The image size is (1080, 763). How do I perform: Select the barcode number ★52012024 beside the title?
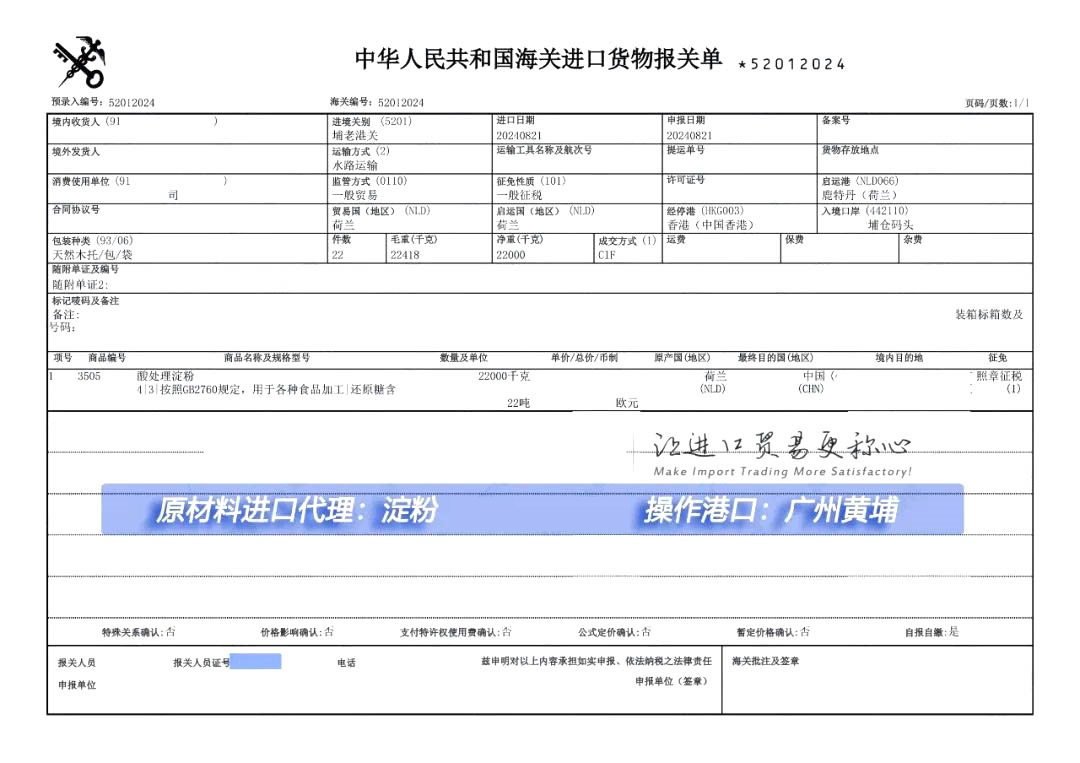click(791, 64)
